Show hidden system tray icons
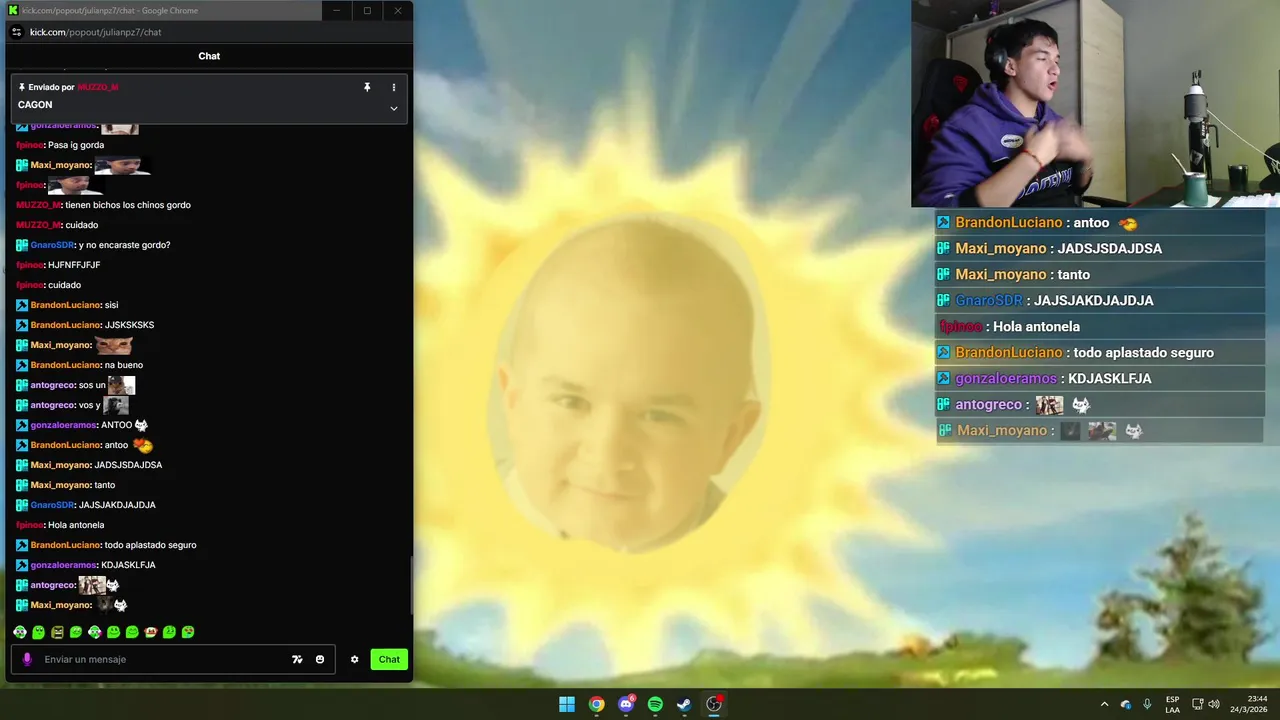The image size is (1280, 720). point(1104,704)
